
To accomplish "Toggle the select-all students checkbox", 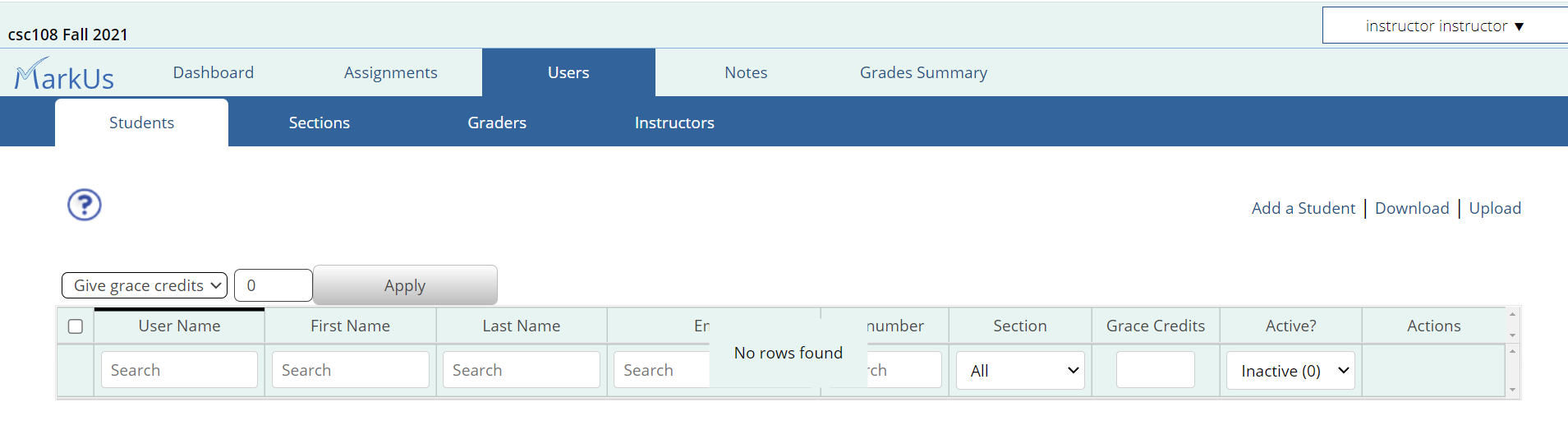I will click(76, 326).
